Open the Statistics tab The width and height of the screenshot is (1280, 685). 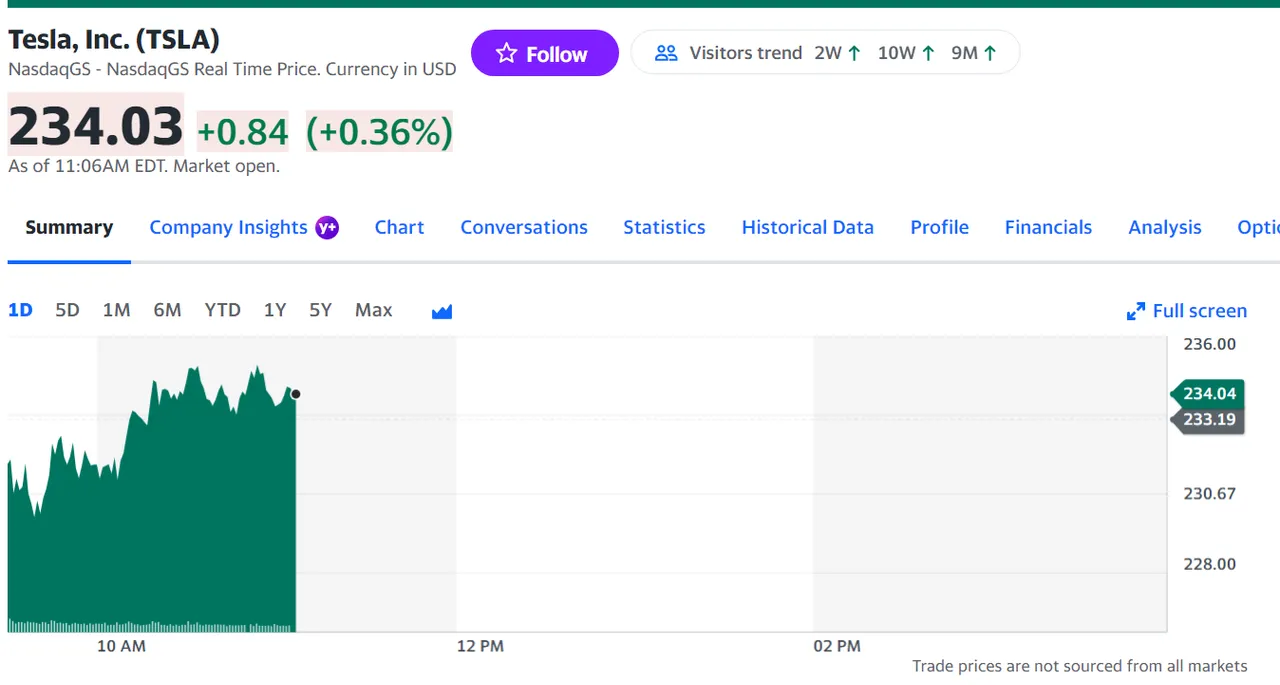pos(664,227)
